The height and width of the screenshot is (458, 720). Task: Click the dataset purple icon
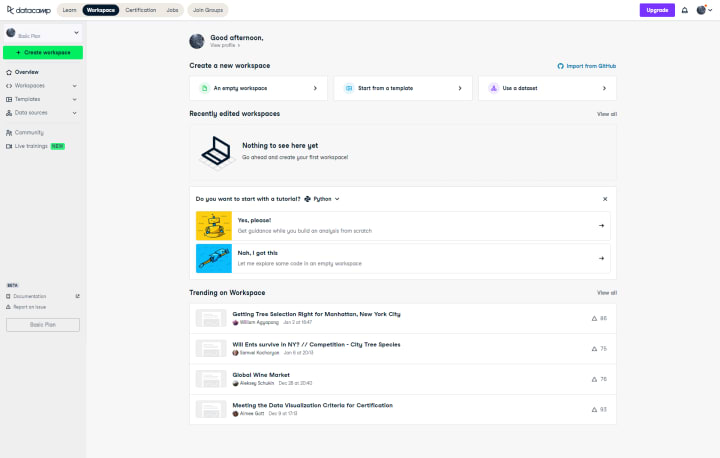(x=494, y=88)
